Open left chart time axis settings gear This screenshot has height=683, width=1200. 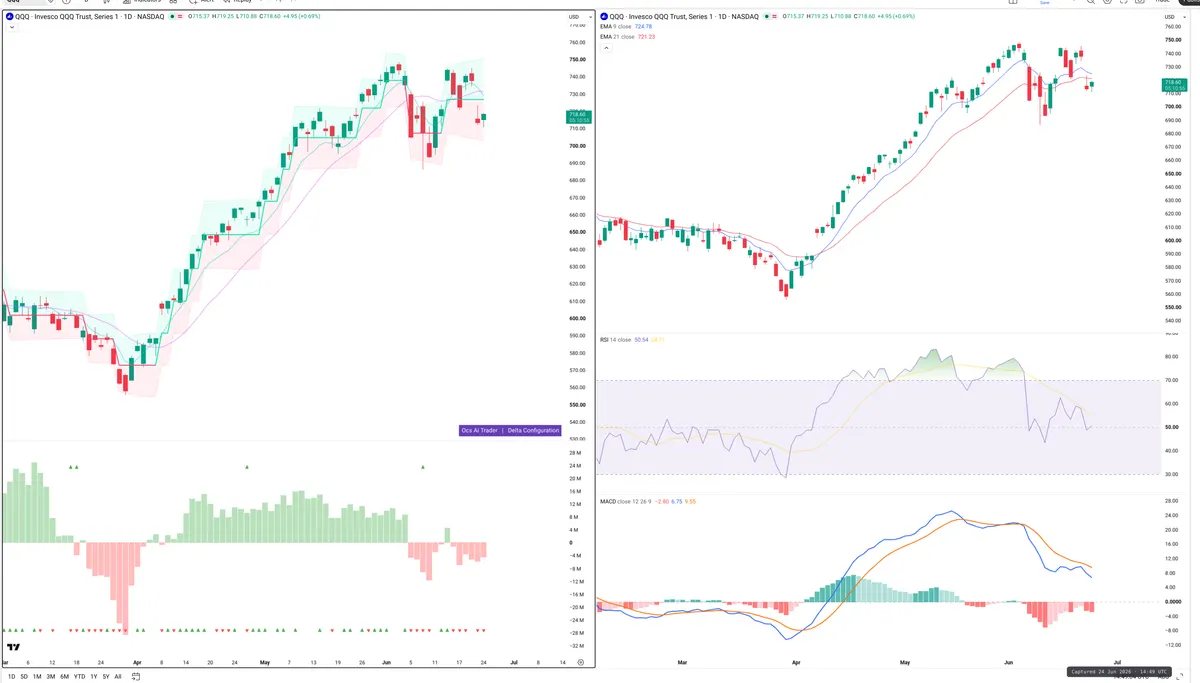[x=580, y=662]
